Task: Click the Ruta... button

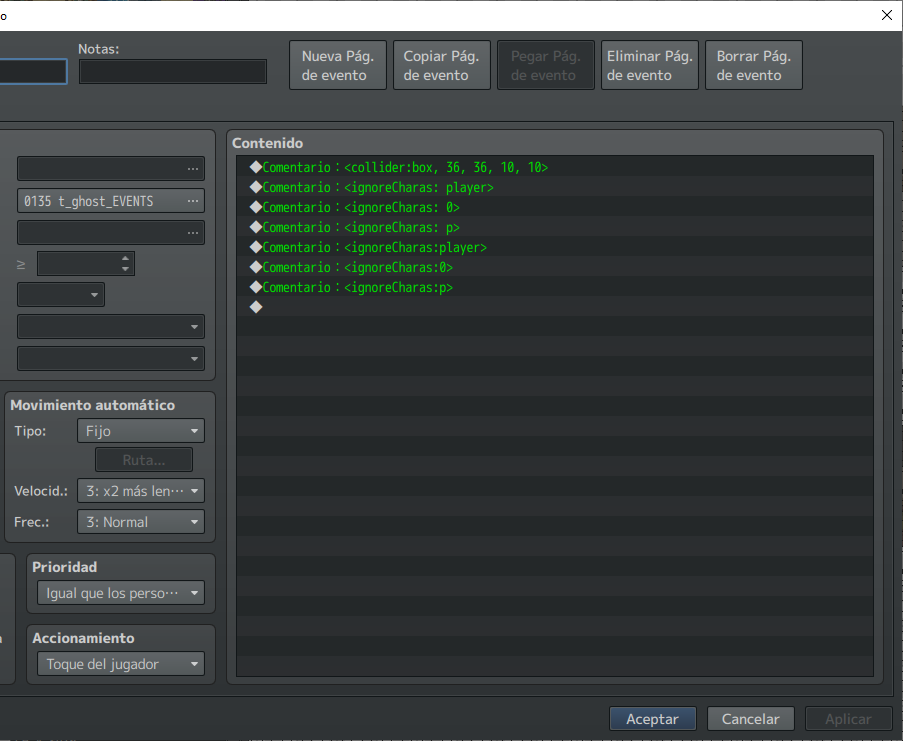Action: click(144, 460)
